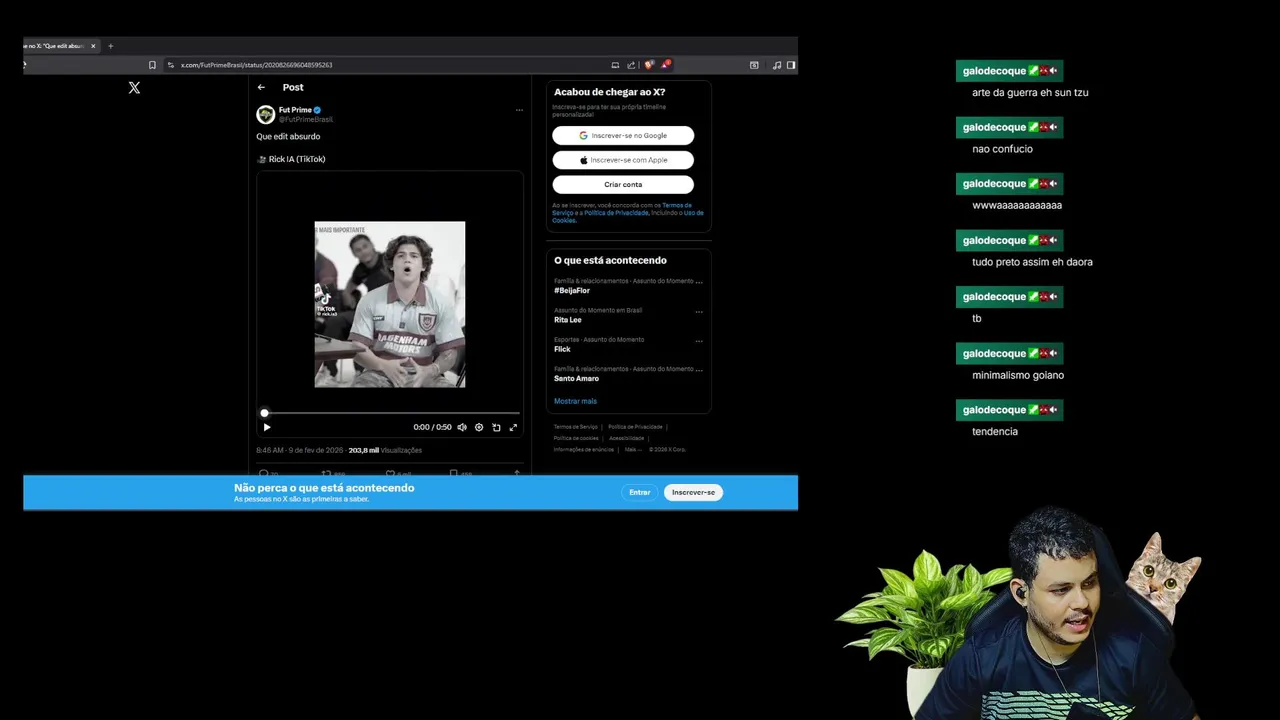The height and width of the screenshot is (720, 1280).
Task: Click the 'Criar conta' button
Action: (623, 184)
